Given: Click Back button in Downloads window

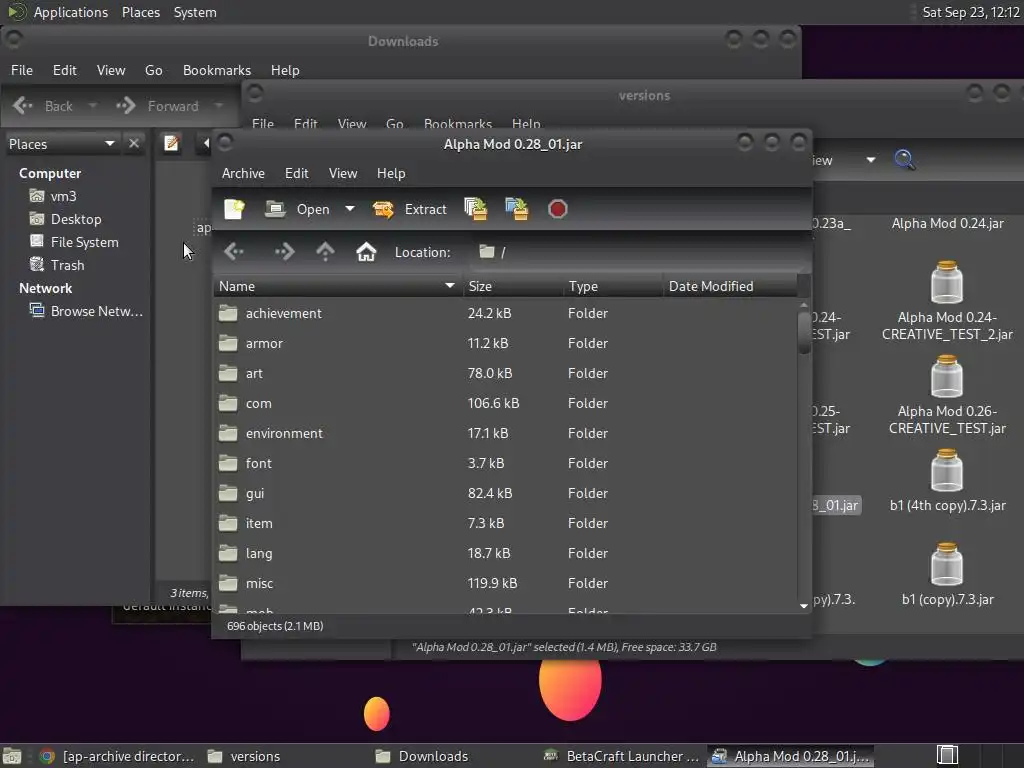Looking at the screenshot, I should tap(43, 106).
